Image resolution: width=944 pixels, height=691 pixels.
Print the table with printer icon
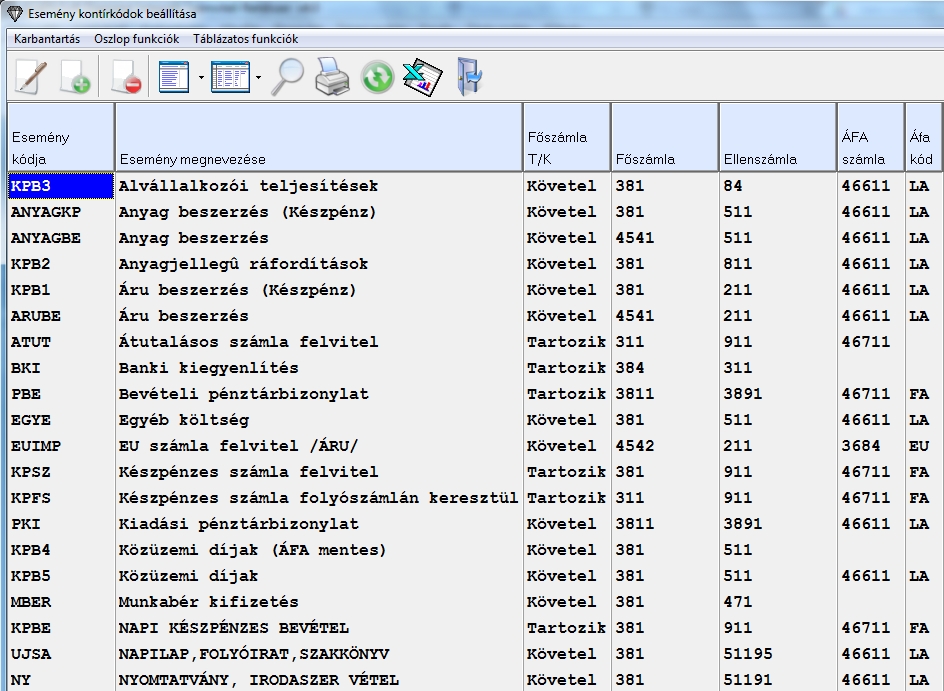tap(333, 77)
